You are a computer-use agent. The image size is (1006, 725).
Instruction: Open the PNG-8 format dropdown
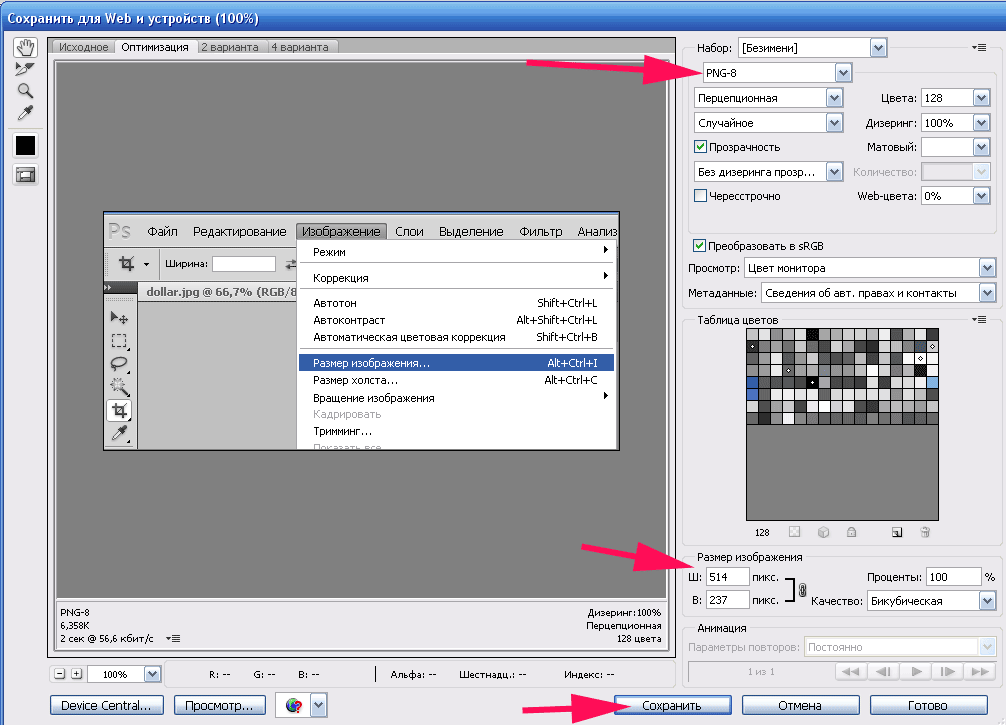coord(843,73)
